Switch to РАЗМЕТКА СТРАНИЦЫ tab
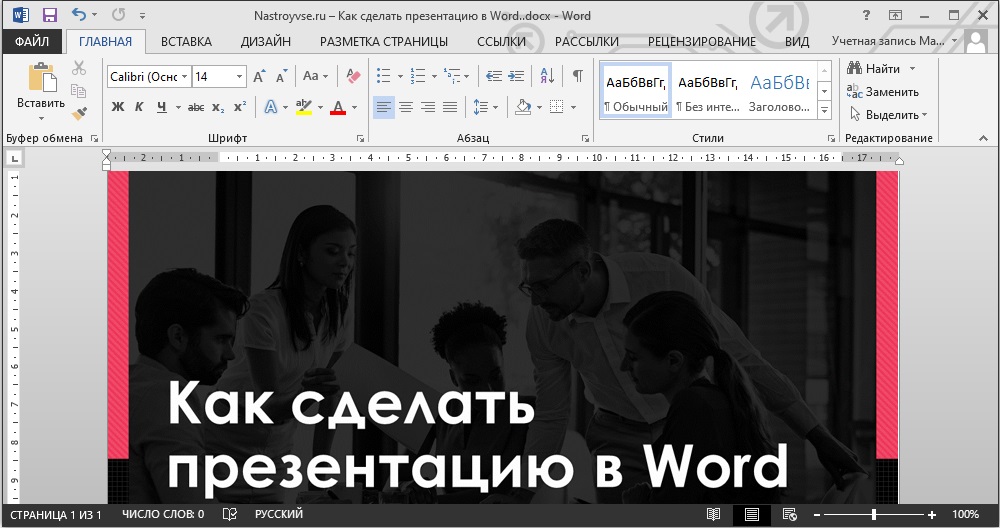1000x528 pixels. 384,41
